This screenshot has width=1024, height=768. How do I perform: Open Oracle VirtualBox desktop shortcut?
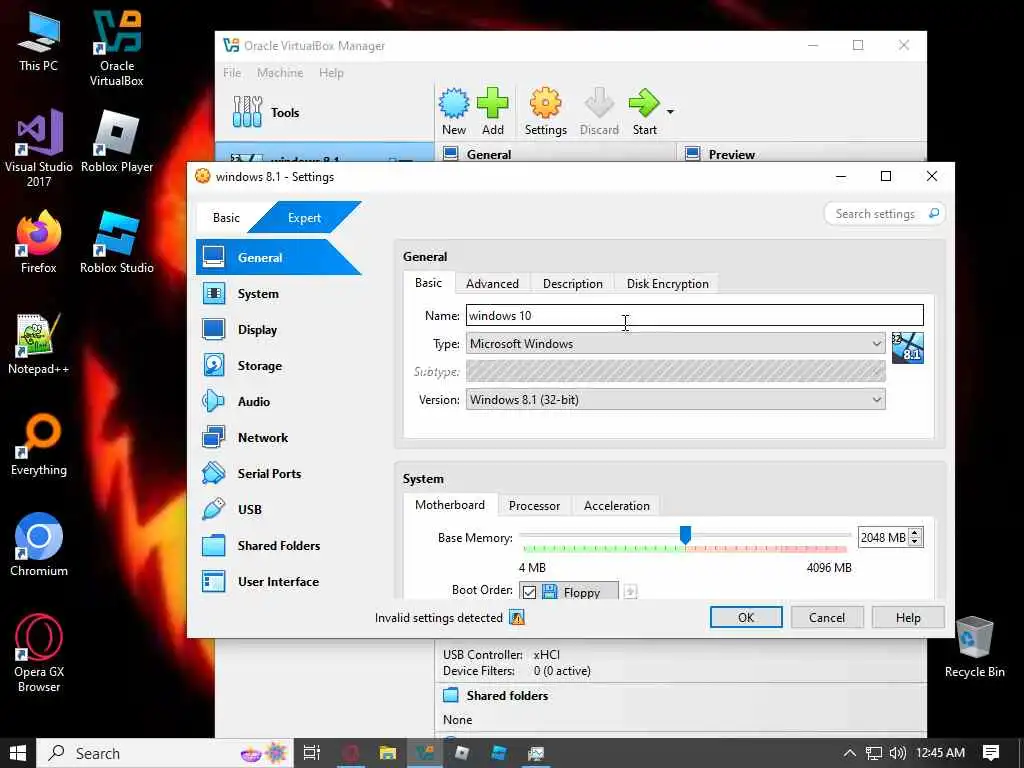tap(117, 48)
